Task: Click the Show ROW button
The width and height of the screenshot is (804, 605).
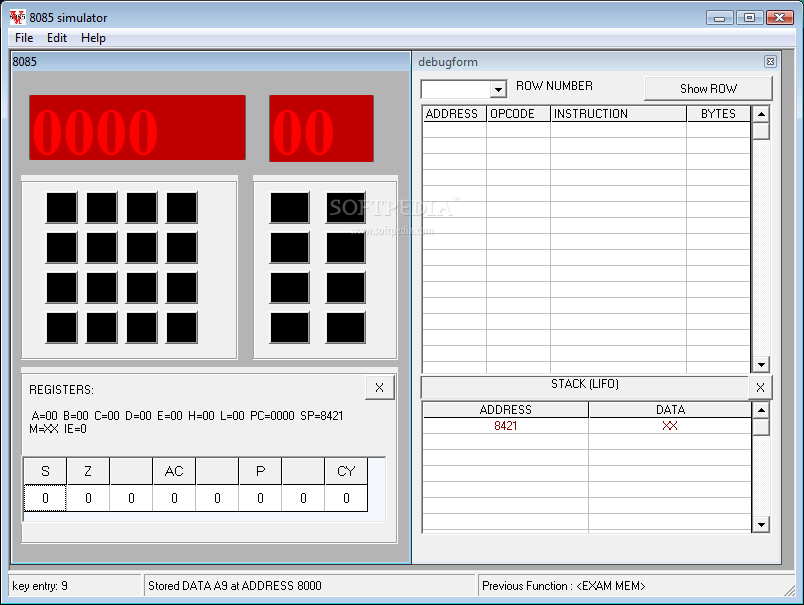Action: pyautogui.click(x=708, y=89)
